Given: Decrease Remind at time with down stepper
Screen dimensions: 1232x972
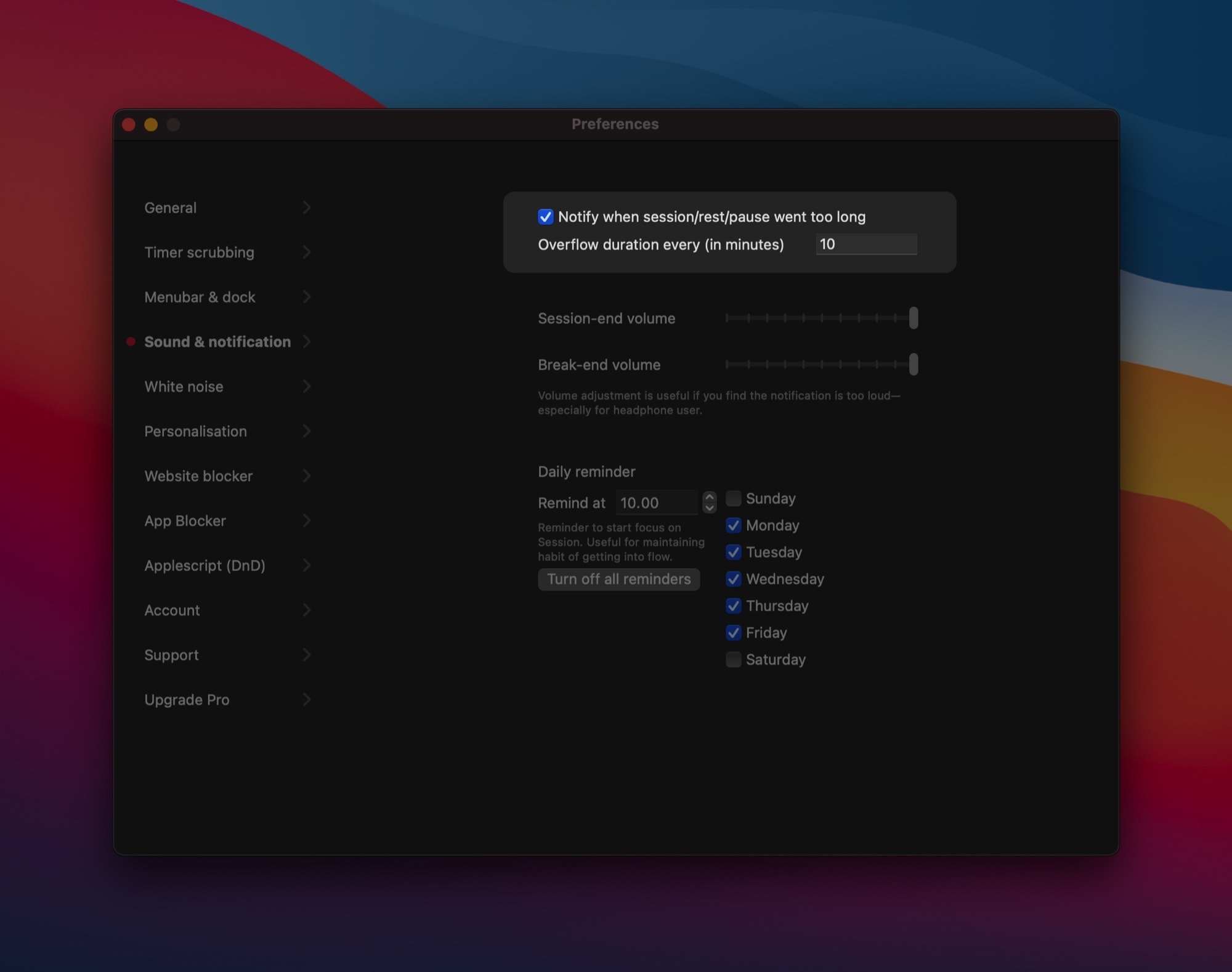Looking at the screenshot, I should 710,508.
